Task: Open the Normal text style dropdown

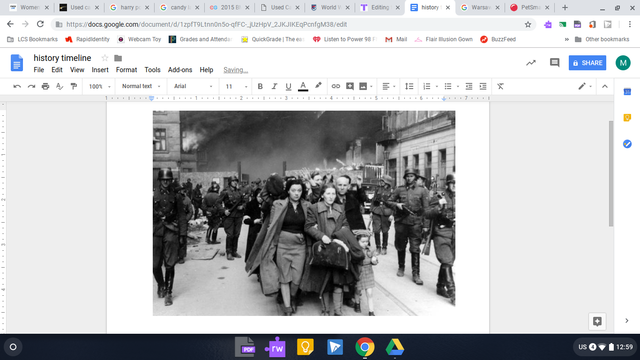Action: 141,86
